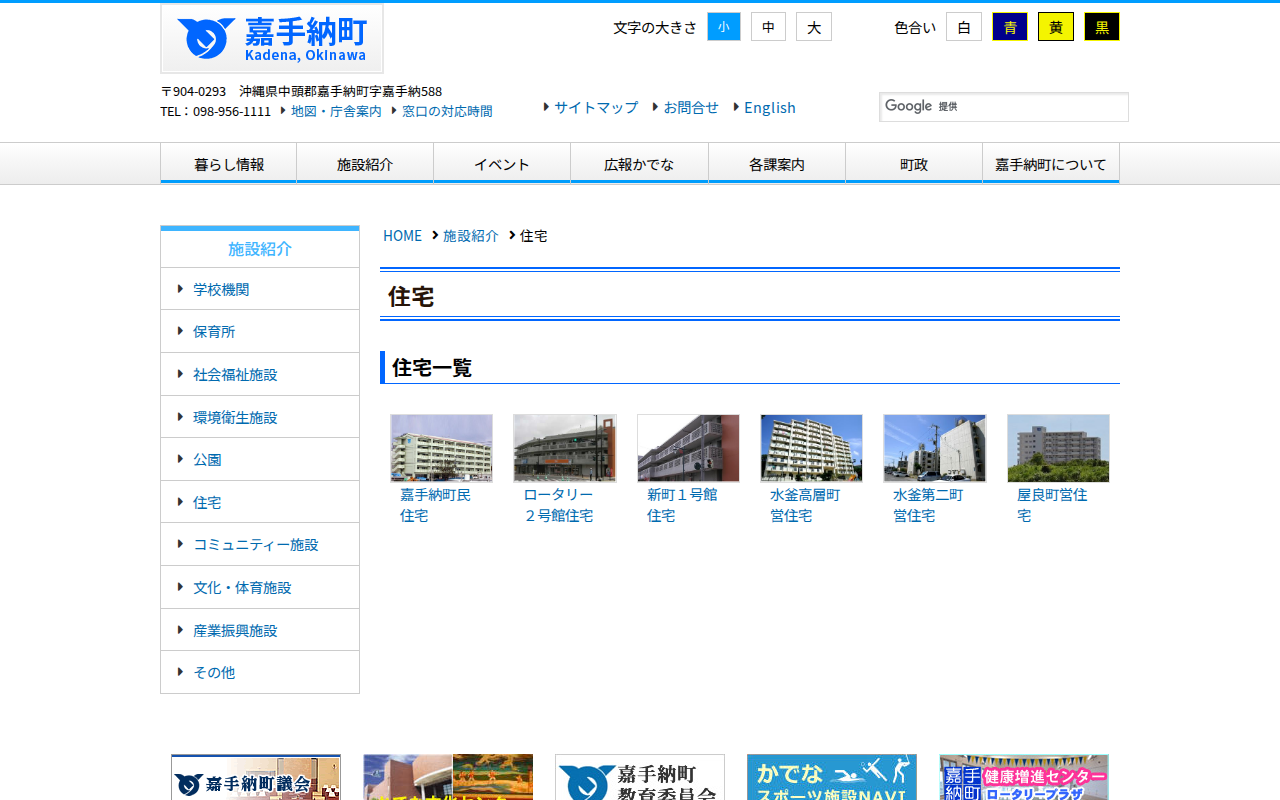
Task: Open the 健康増進センター ロータリープラザ banner
Action: tap(1023, 777)
